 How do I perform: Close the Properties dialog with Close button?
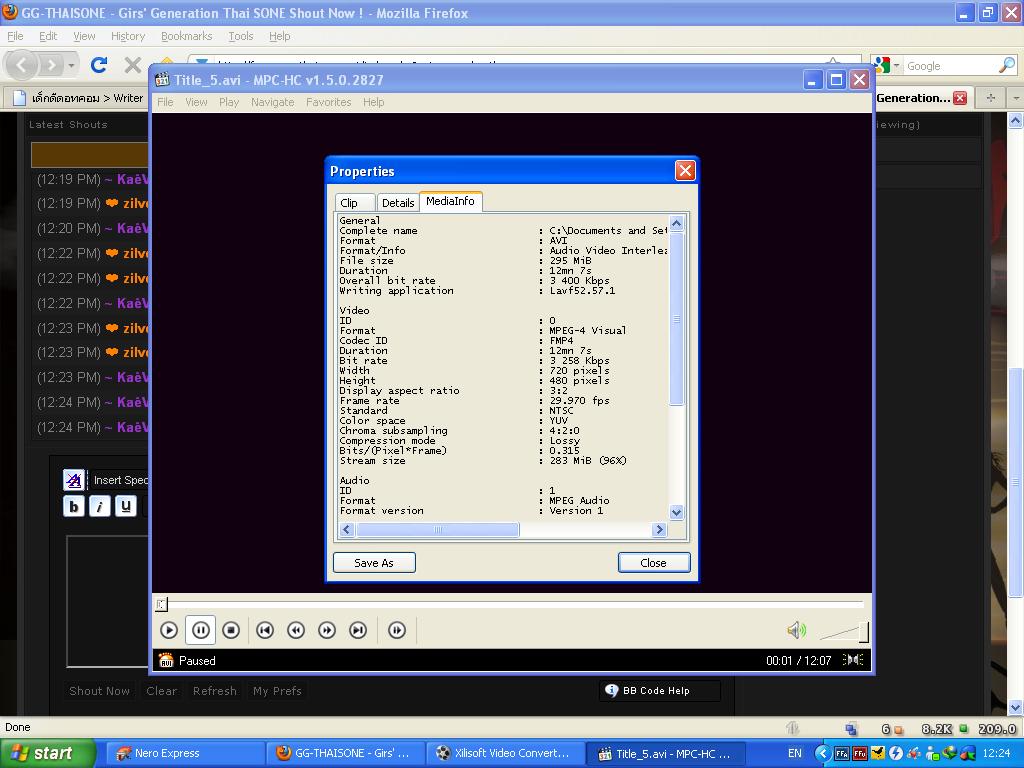point(653,563)
